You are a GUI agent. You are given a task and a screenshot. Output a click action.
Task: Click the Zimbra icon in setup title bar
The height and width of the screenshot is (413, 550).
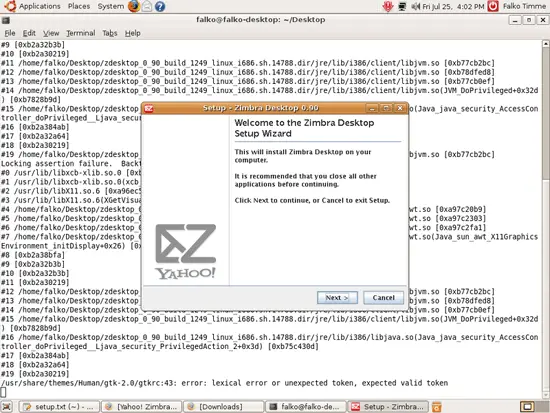pyautogui.click(x=149, y=108)
